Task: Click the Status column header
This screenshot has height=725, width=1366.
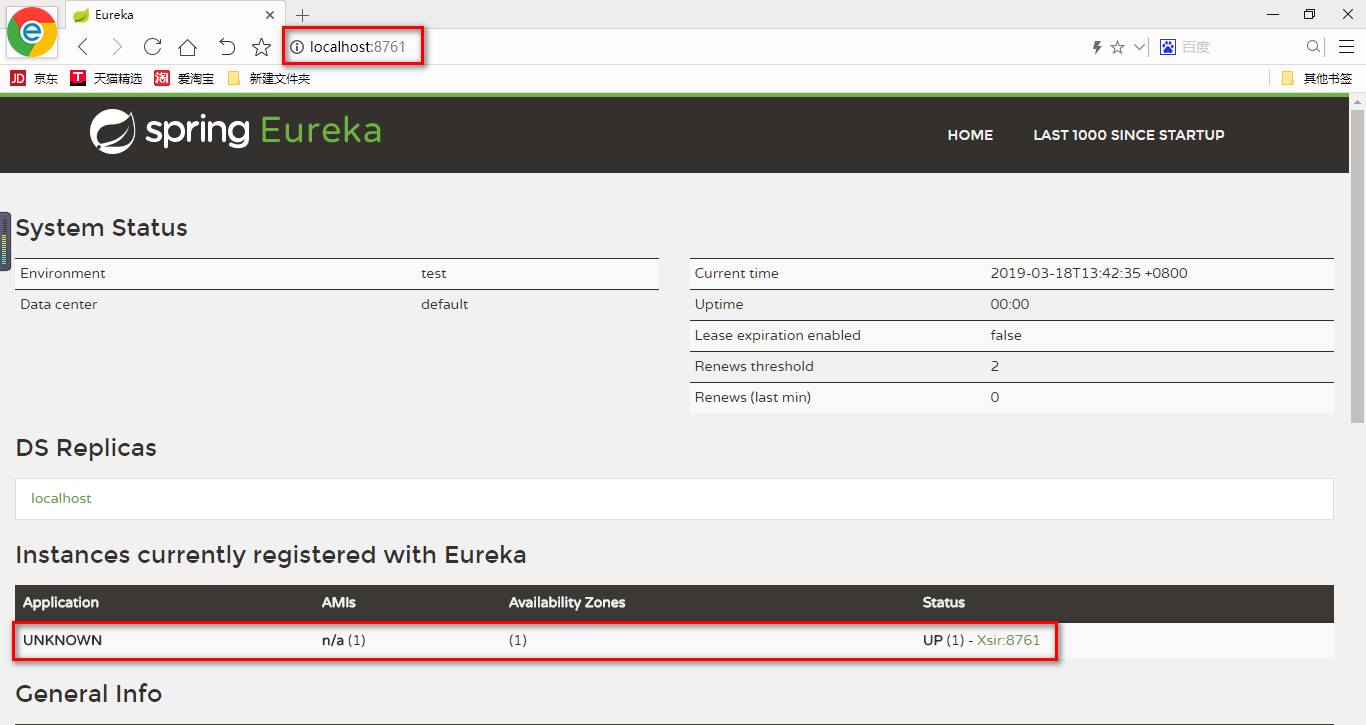Action: (944, 602)
